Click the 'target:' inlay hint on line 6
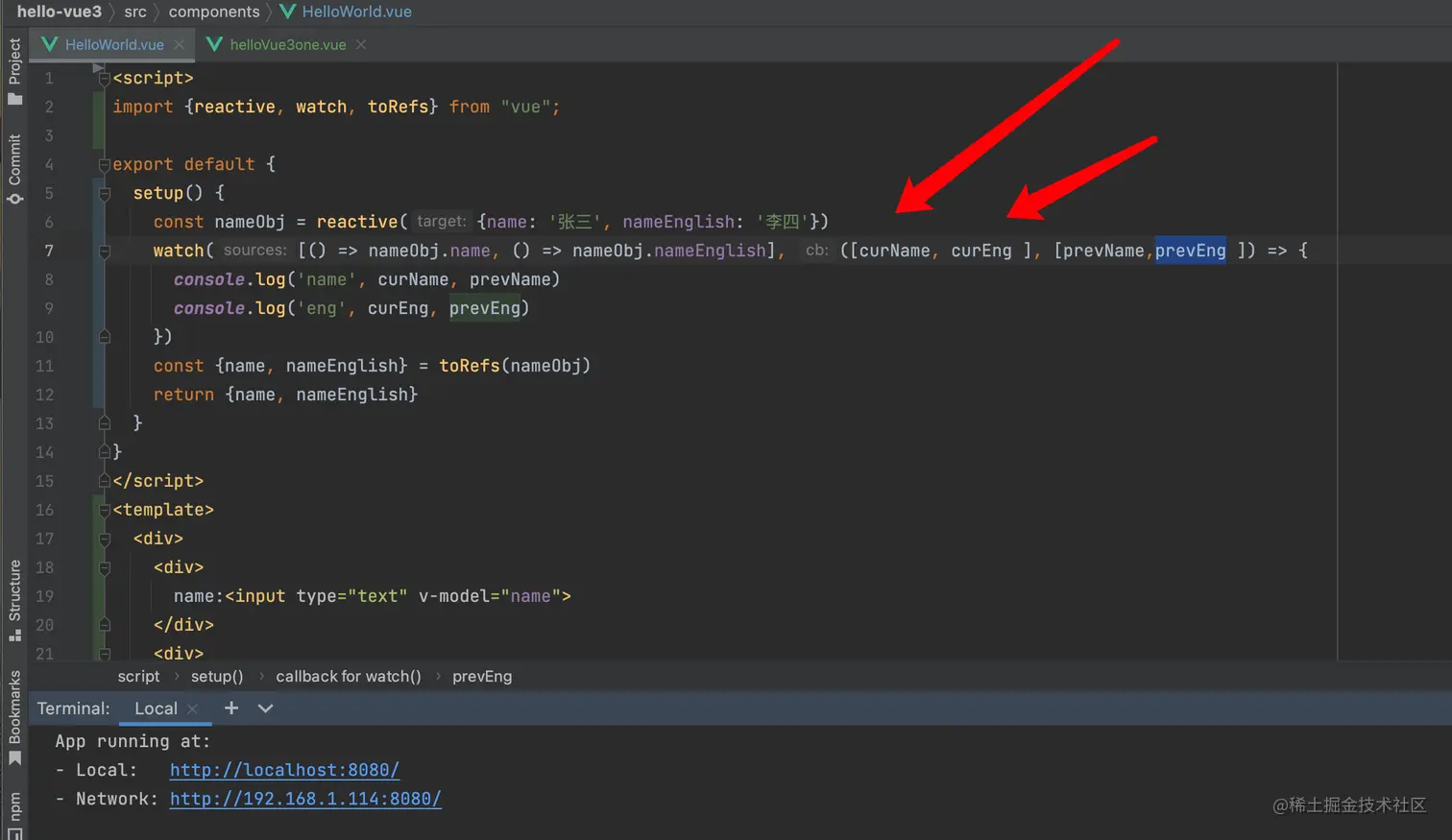This screenshot has width=1452, height=840. click(442, 222)
